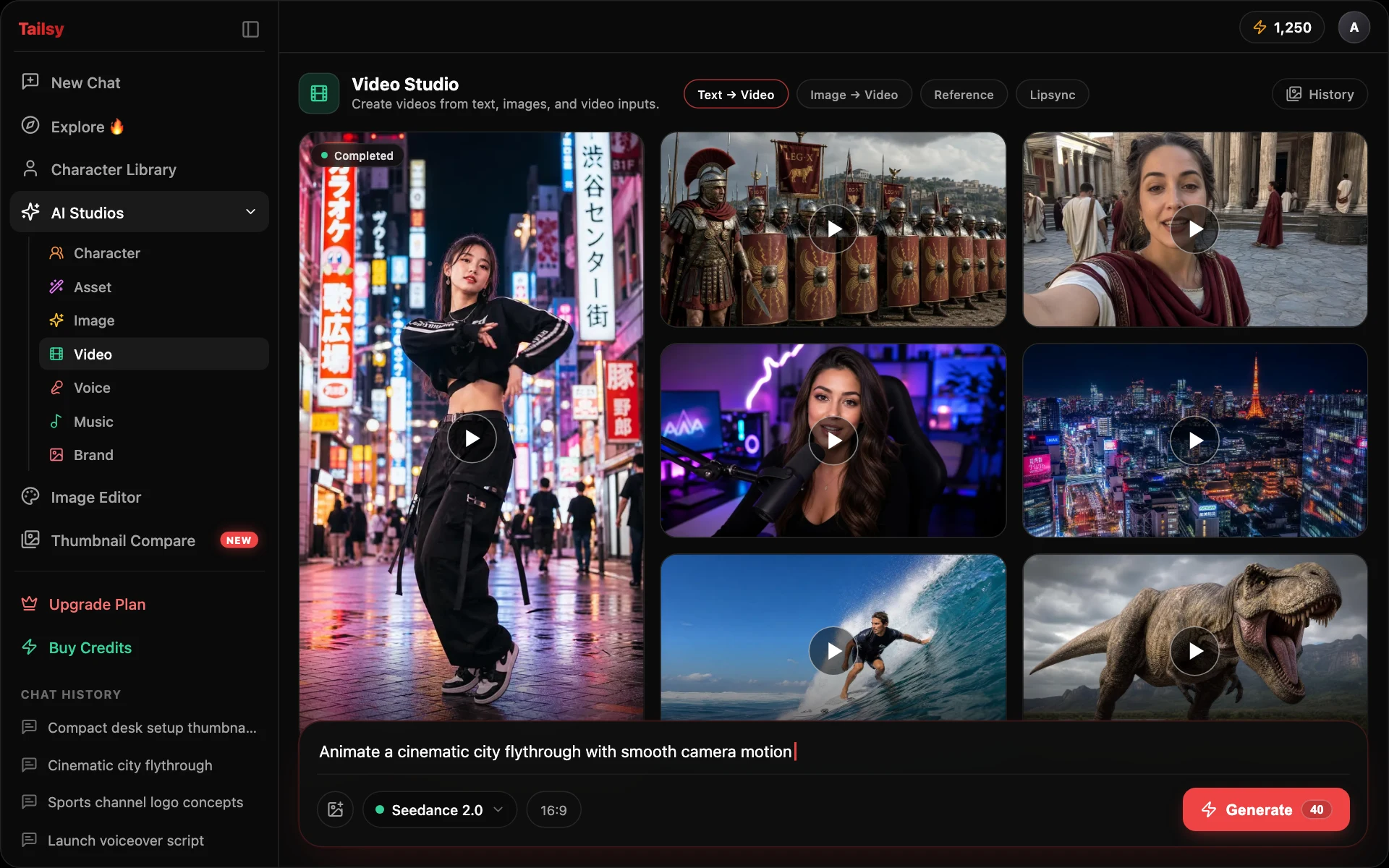
Task: Change the 16:9 aspect ratio selector
Action: 553,809
